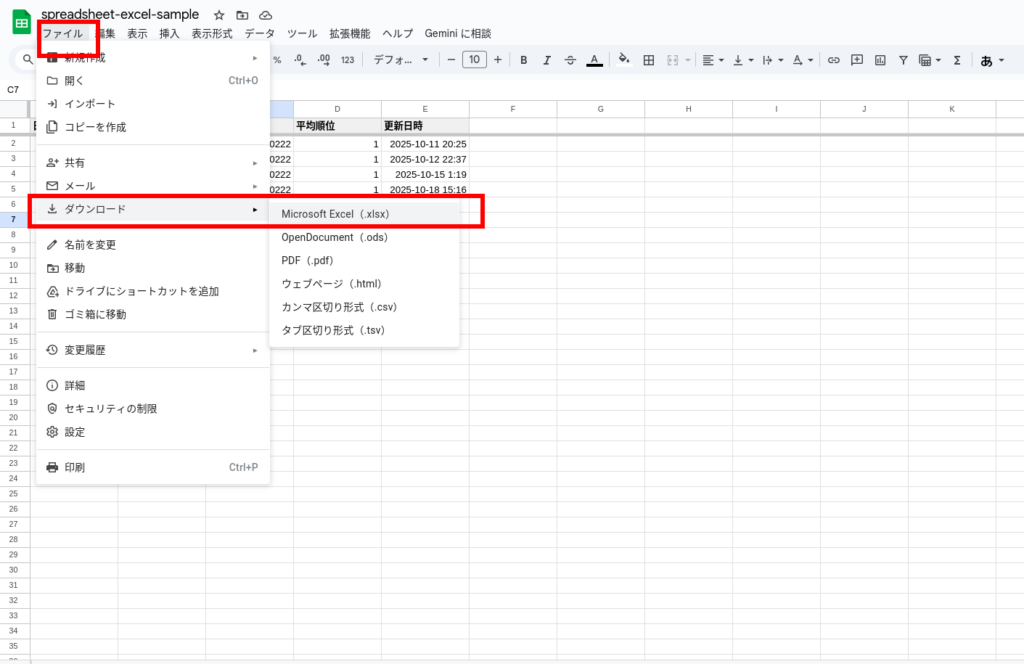Open the データ menu
The height and width of the screenshot is (664, 1024).
pos(259,33)
